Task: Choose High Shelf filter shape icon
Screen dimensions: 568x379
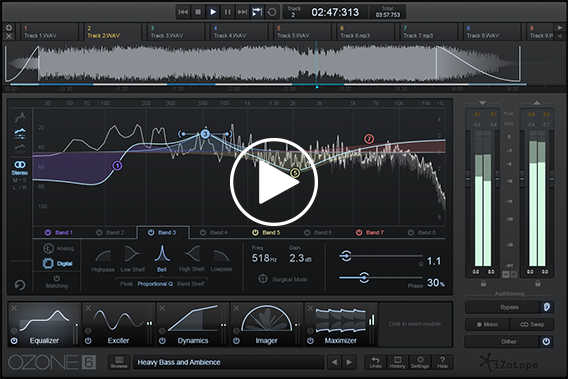Action: click(192, 254)
